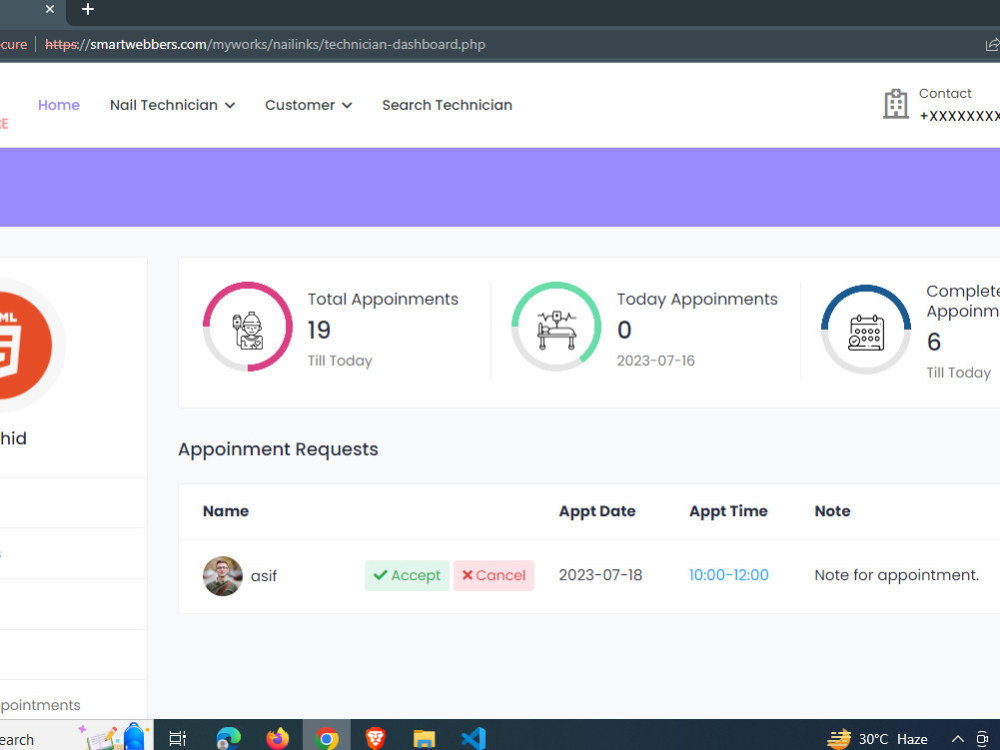Click the Contact label text
The height and width of the screenshot is (750, 1000).
point(945,94)
